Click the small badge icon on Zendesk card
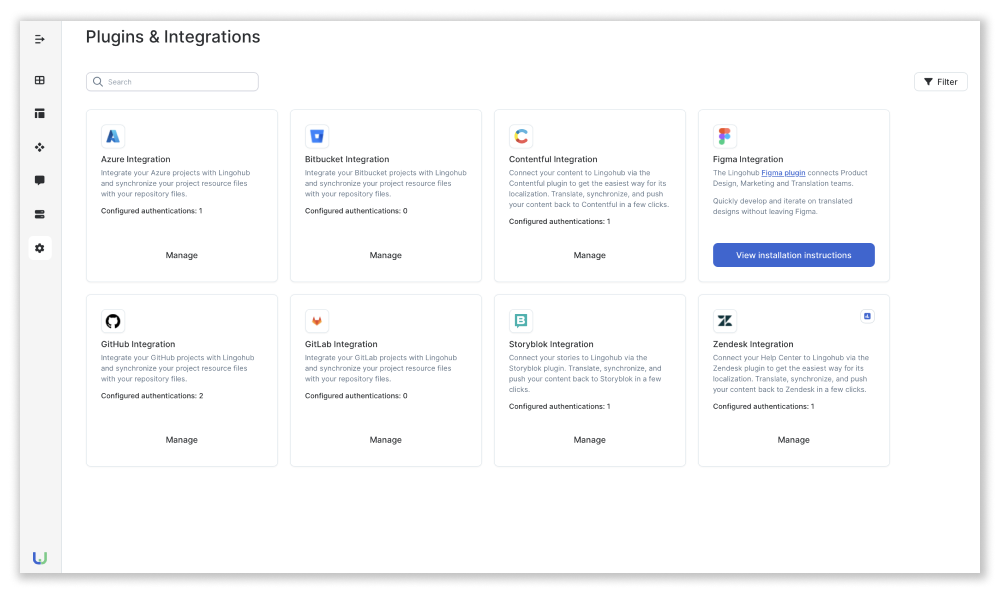Image resolution: width=1000 pixels, height=594 pixels. tap(867, 316)
